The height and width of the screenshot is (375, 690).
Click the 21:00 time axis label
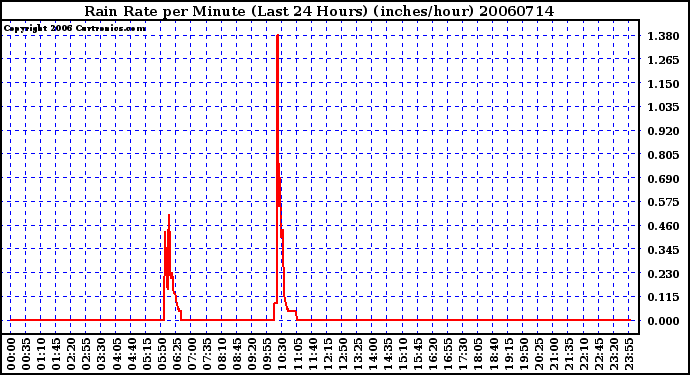click(554, 355)
